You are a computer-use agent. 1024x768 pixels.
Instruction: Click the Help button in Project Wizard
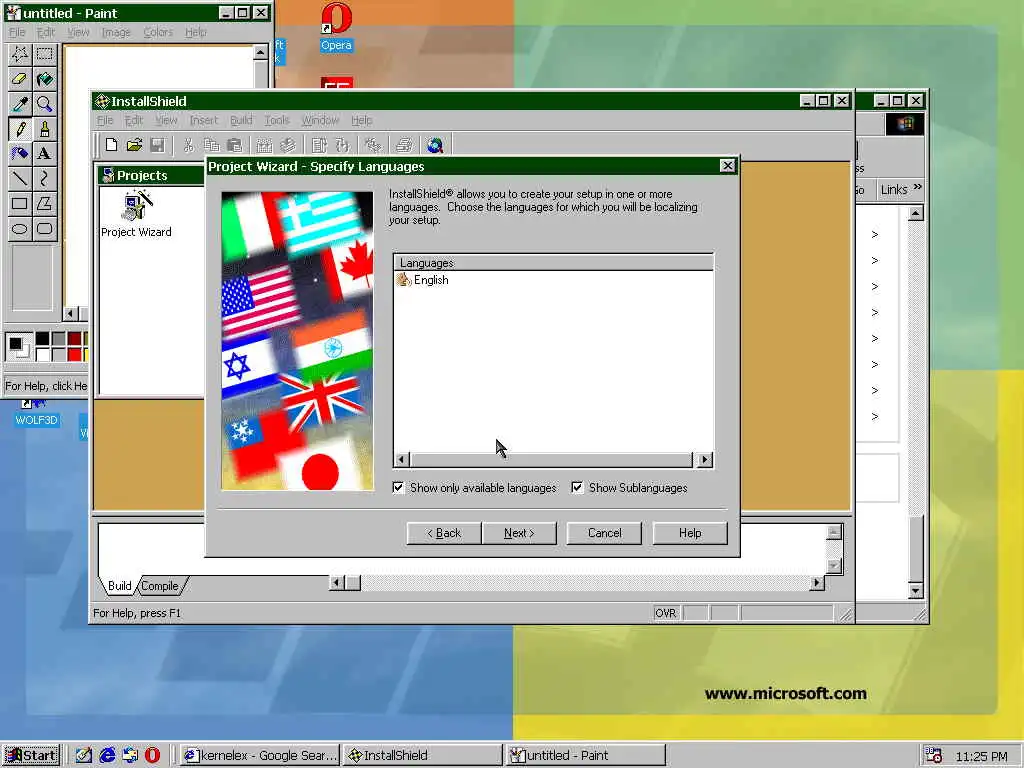click(690, 533)
